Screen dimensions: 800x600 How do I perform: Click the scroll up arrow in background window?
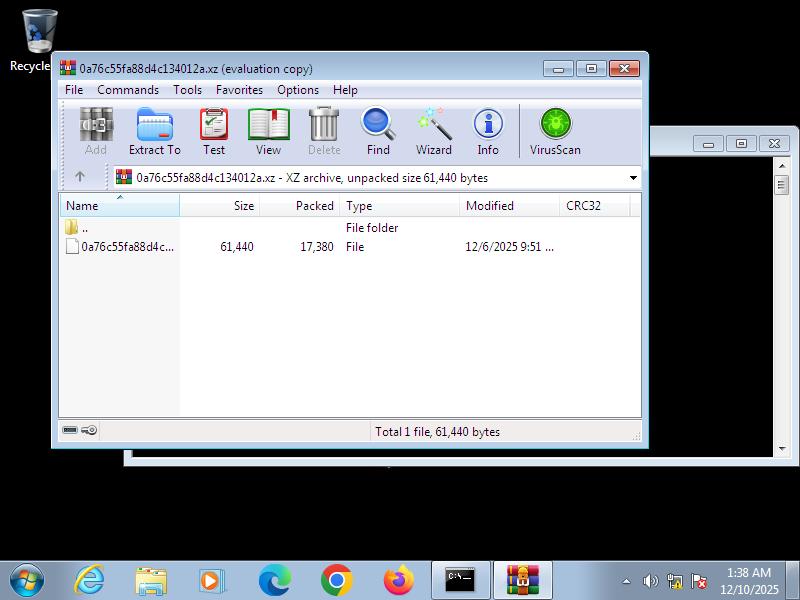click(782, 185)
